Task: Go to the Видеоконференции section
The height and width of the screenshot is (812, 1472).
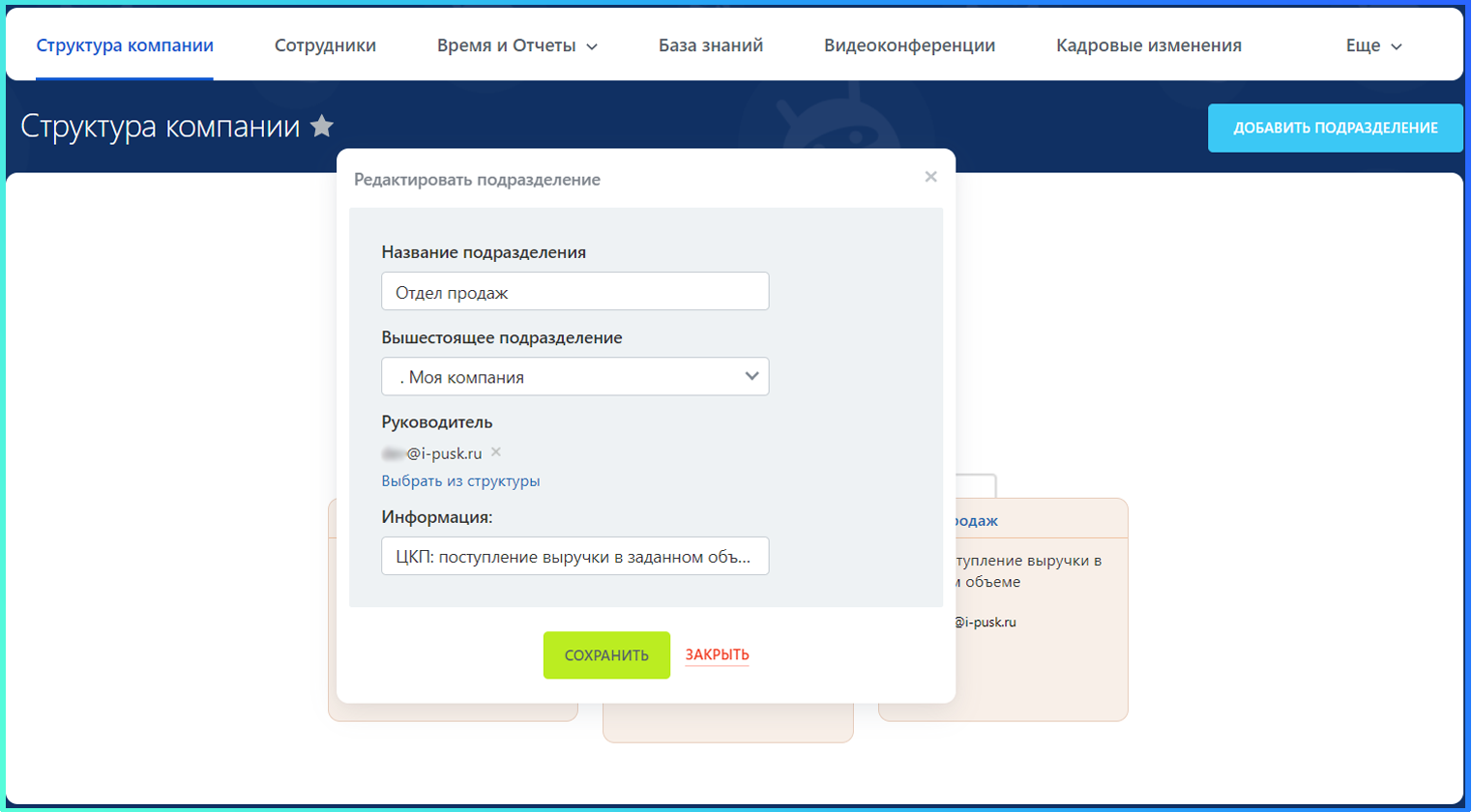Action: (909, 45)
